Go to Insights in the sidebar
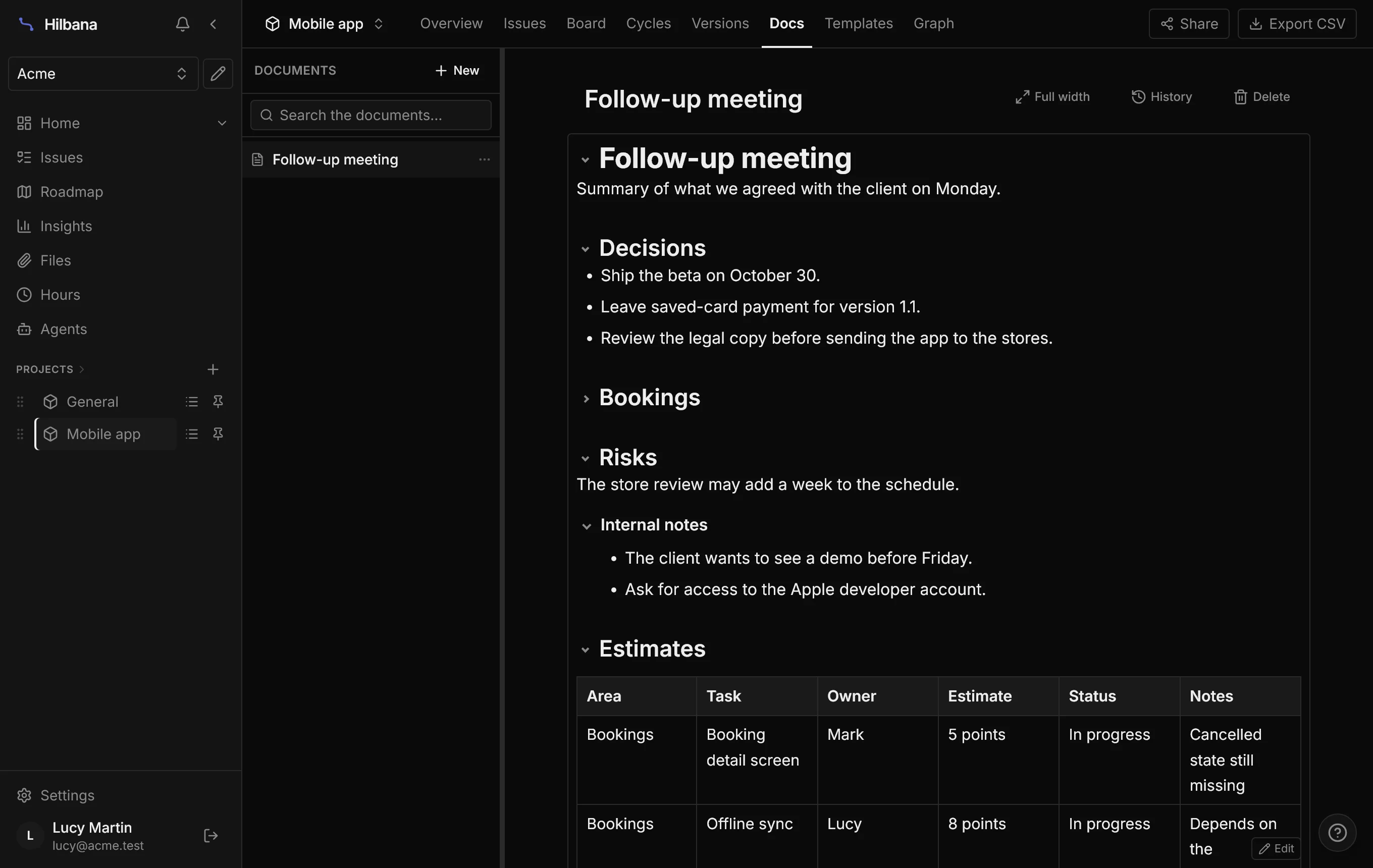The height and width of the screenshot is (868, 1373). (121, 226)
